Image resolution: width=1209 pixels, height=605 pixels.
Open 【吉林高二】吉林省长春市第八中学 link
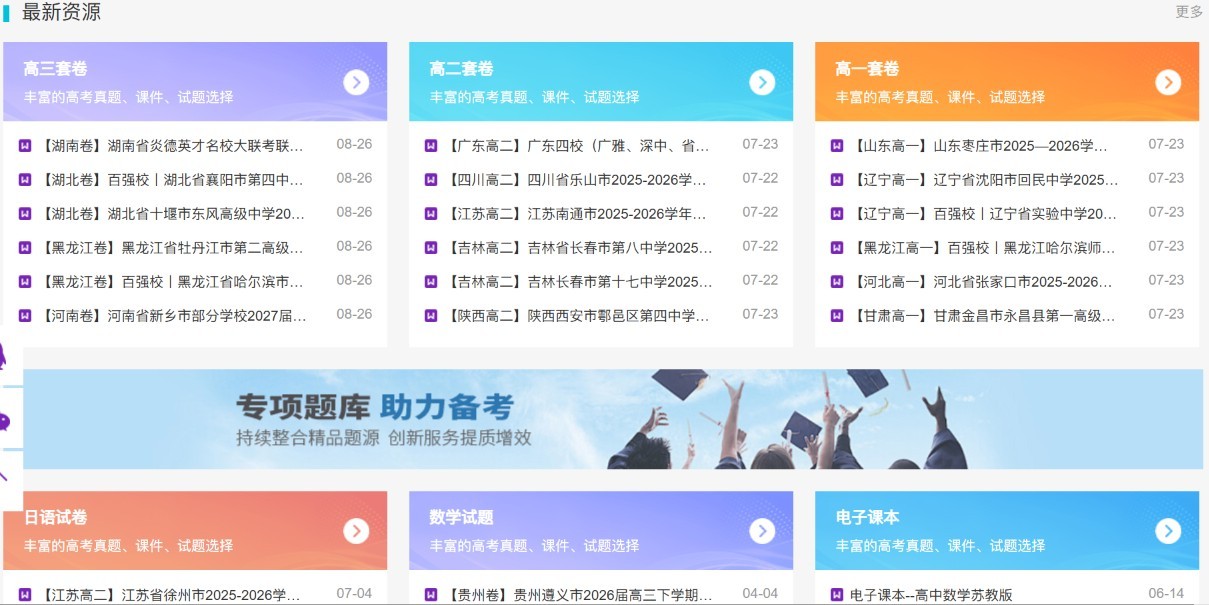pos(578,248)
